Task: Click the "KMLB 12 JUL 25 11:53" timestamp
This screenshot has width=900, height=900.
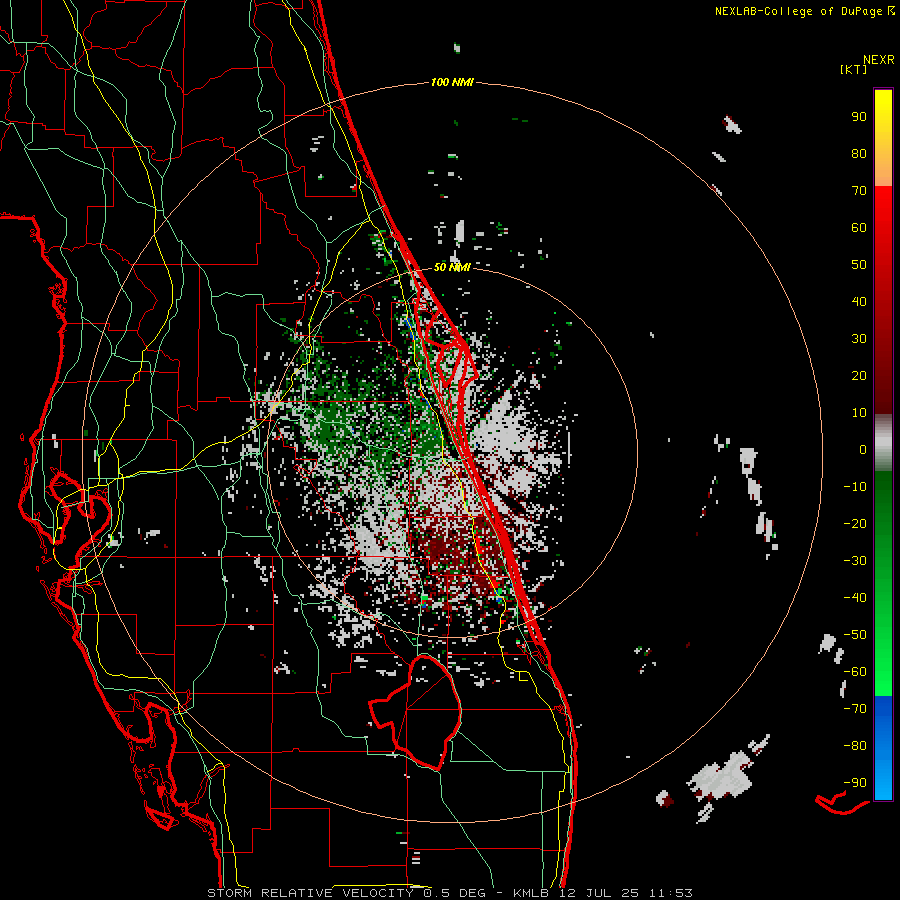Action: [603, 893]
